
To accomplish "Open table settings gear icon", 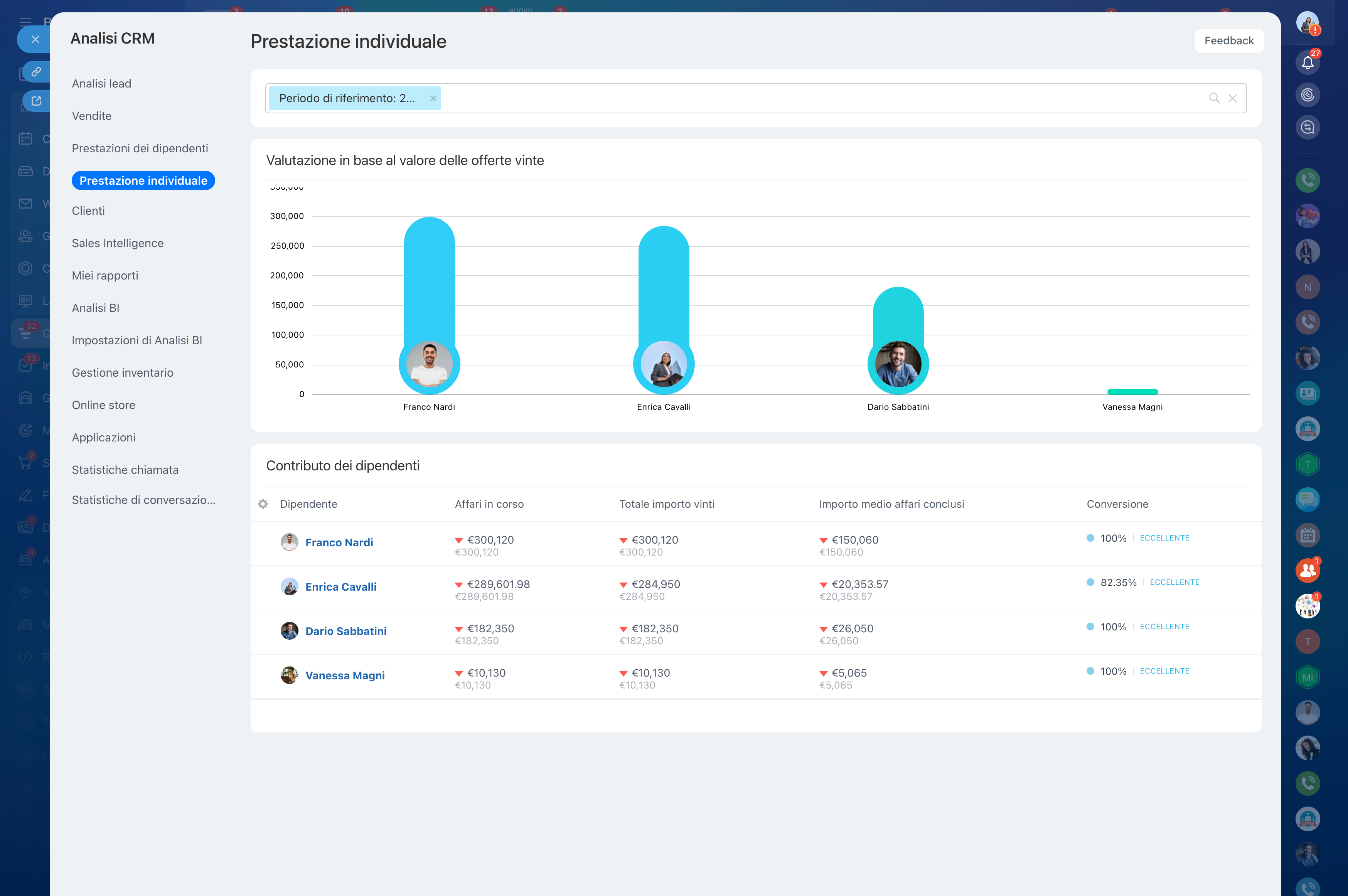I will pyautogui.click(x=263, y=504).
